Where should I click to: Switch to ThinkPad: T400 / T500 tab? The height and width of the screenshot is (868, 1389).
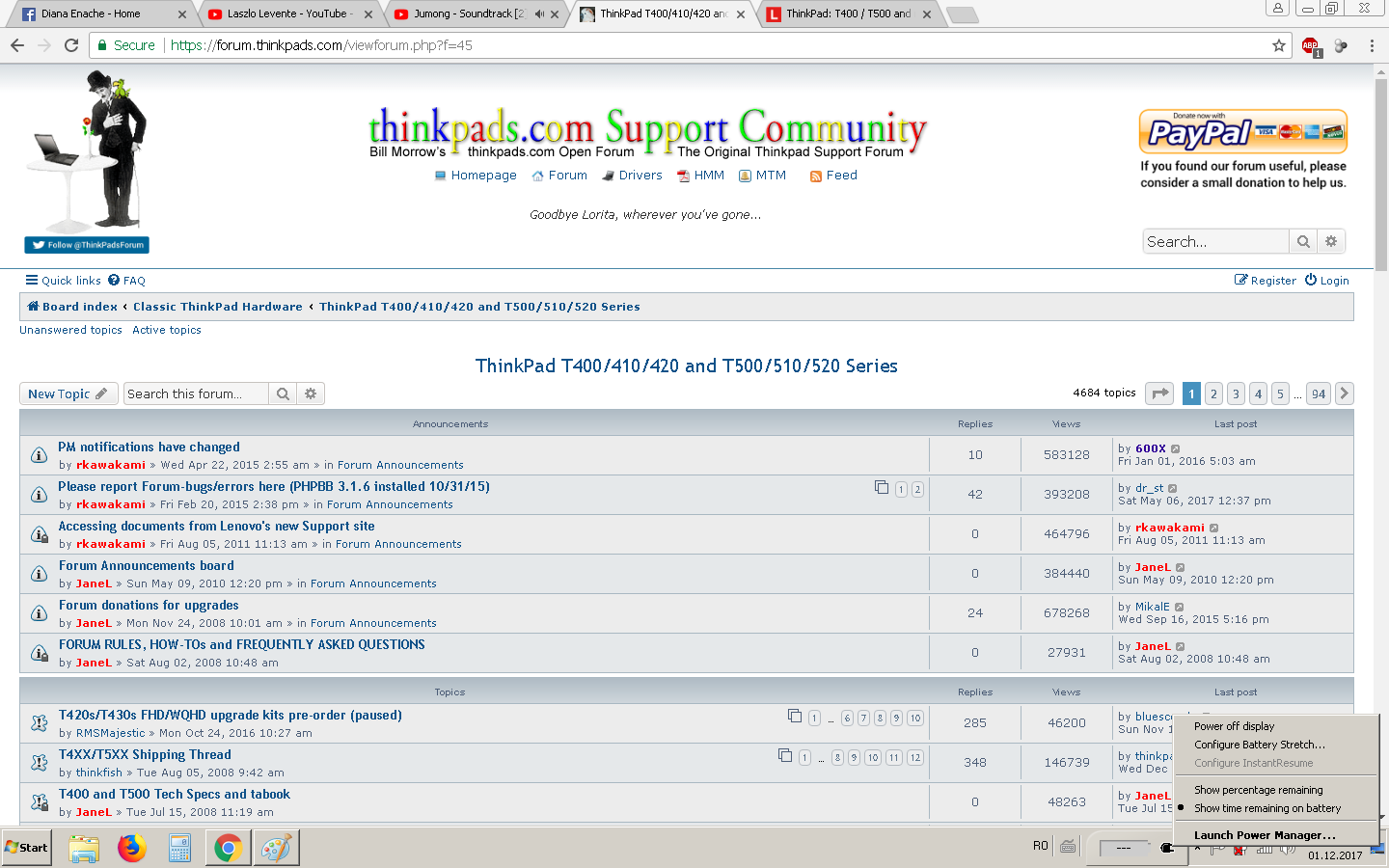[850, 14]
